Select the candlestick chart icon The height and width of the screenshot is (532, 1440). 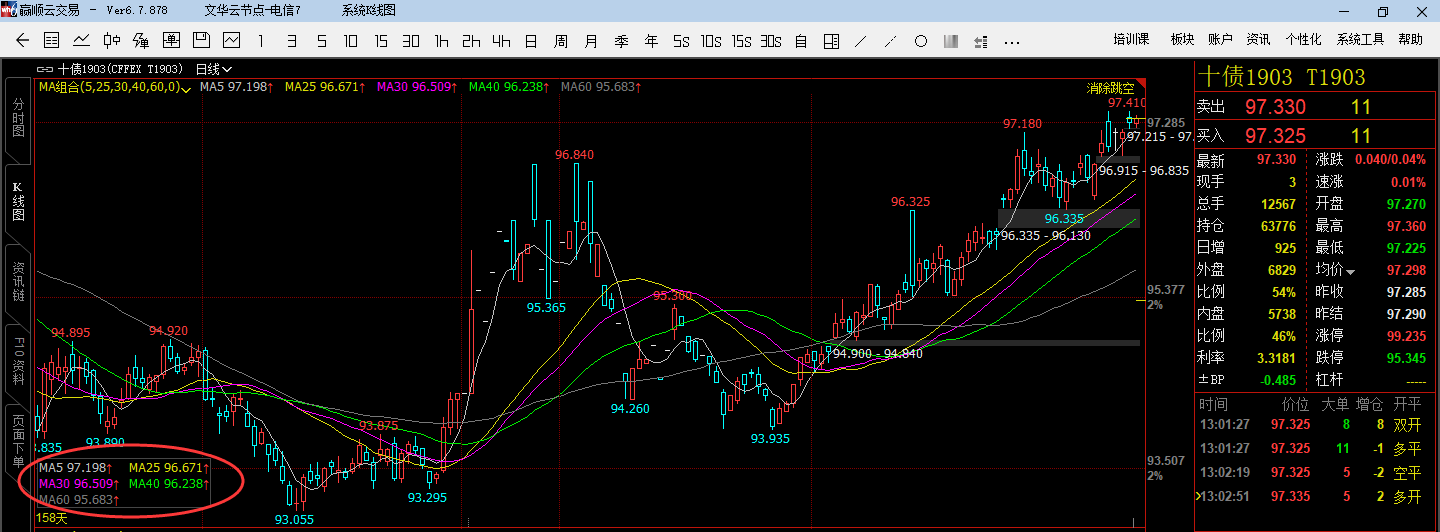point(112,41)
